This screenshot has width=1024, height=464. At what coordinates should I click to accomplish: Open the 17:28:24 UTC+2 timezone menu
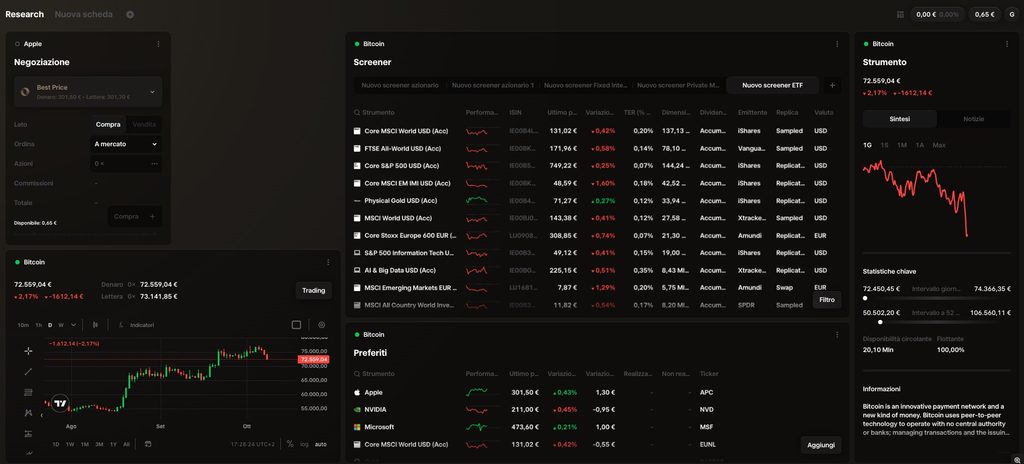(x=255, y=444)
